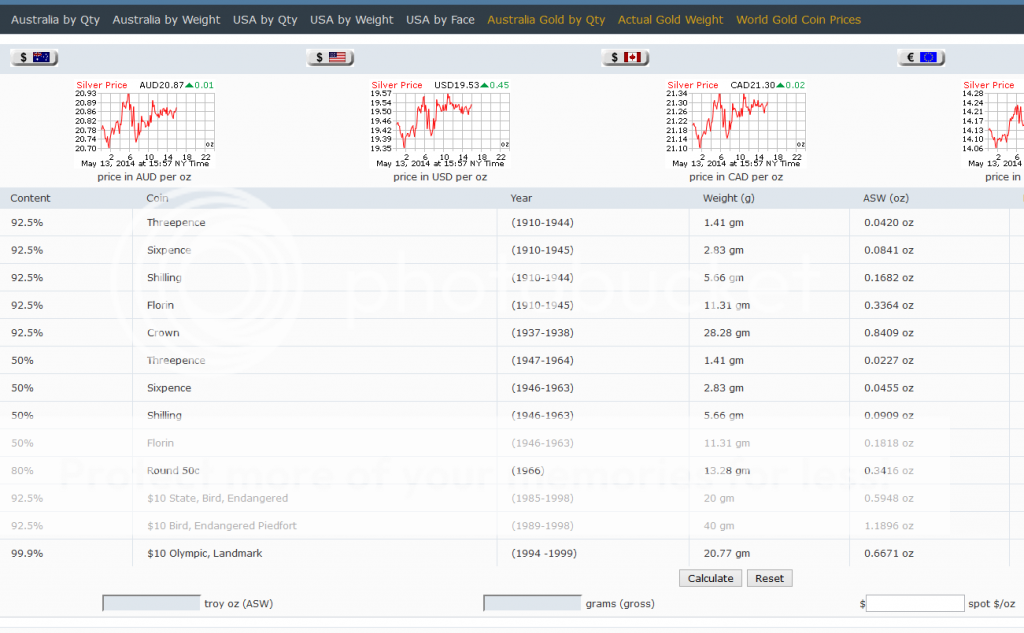Image resolution: width=1024 pixels, height=633 pixels.
Task: Open Australia Gold by Qty link
Action: (546, 20)
